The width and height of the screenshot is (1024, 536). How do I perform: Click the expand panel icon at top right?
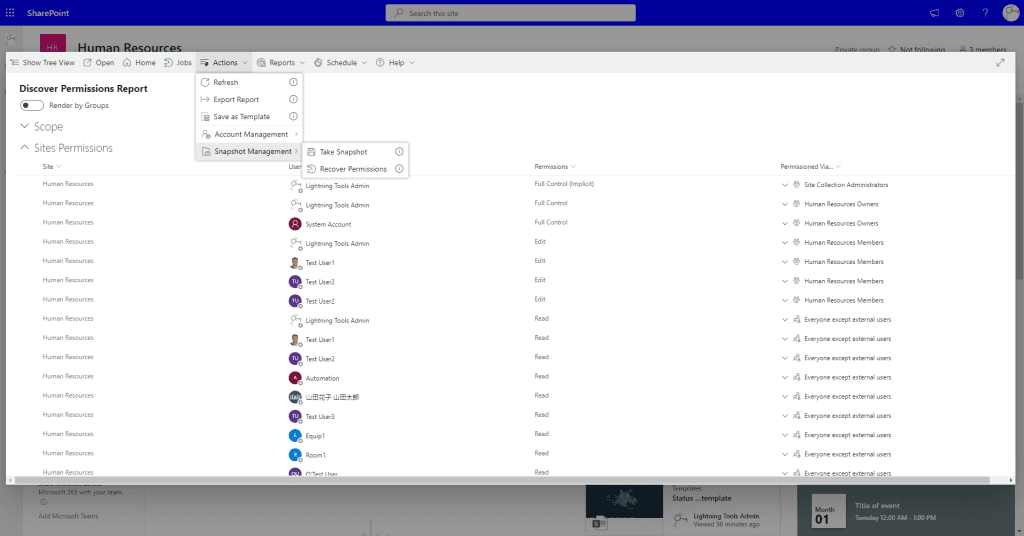[1001, 63]
